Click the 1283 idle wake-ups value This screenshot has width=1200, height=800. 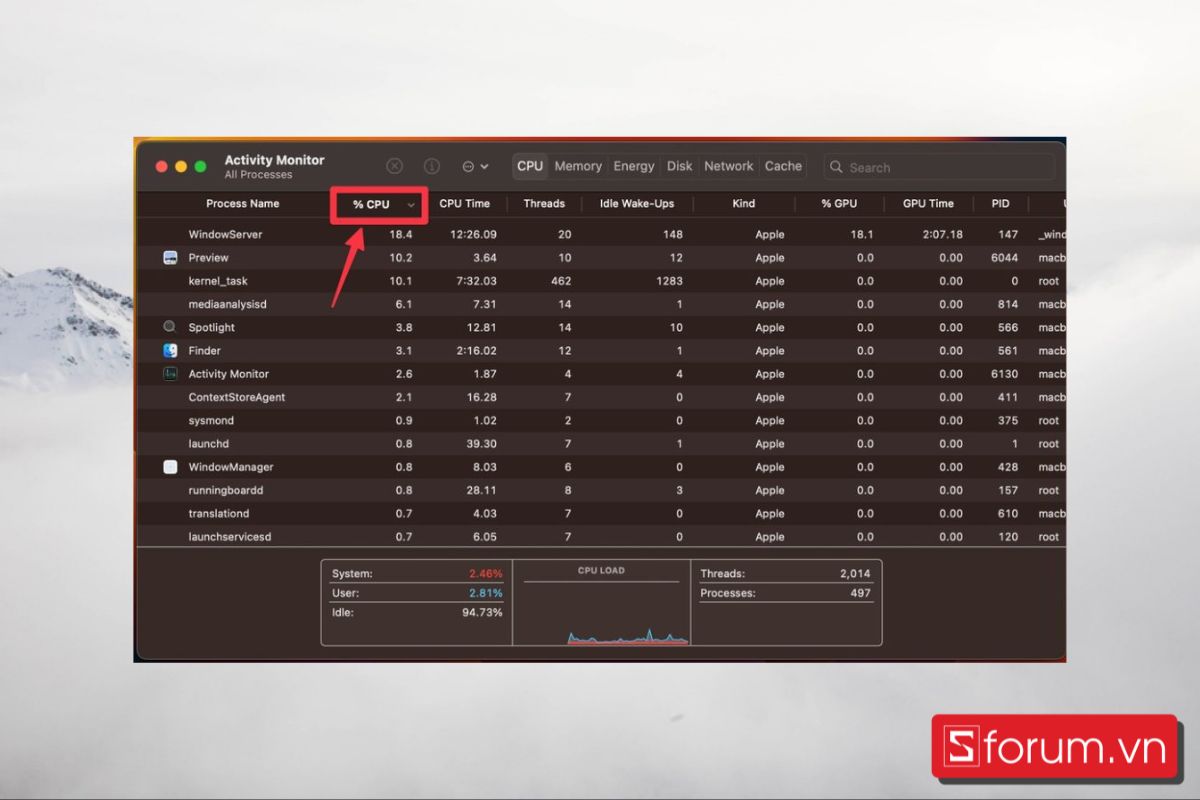click(x=669, y=281)
